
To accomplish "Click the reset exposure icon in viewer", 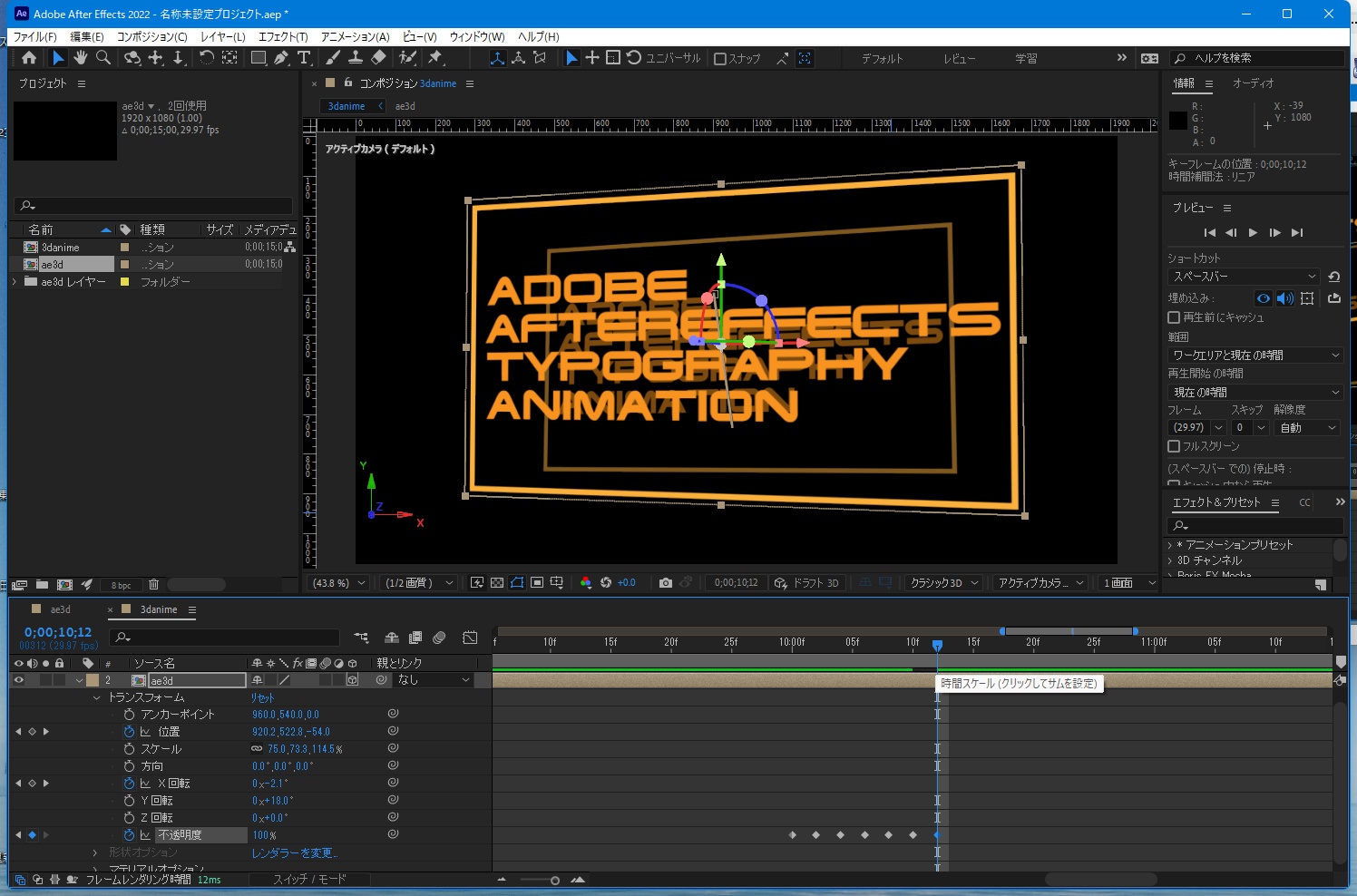I will click(606, 582).
